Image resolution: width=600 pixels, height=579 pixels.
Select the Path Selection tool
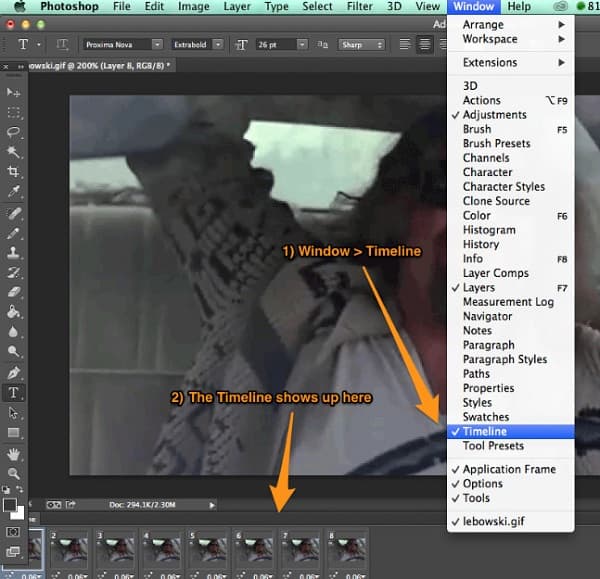pyautogui.click(x=13, y=413)
